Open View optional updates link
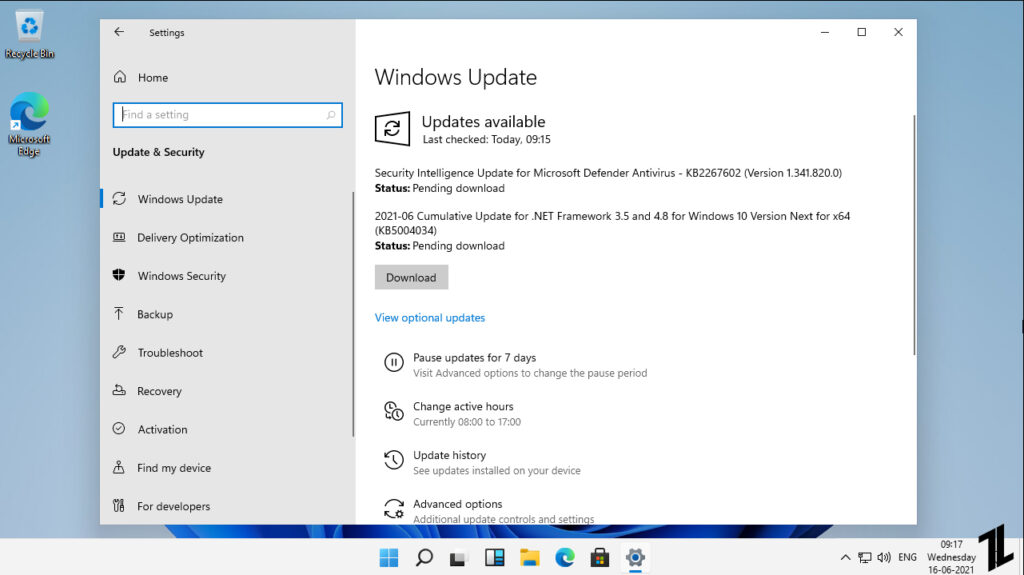Image resolution: width=1024 pixels, height=575 pixels. (430, 318)
